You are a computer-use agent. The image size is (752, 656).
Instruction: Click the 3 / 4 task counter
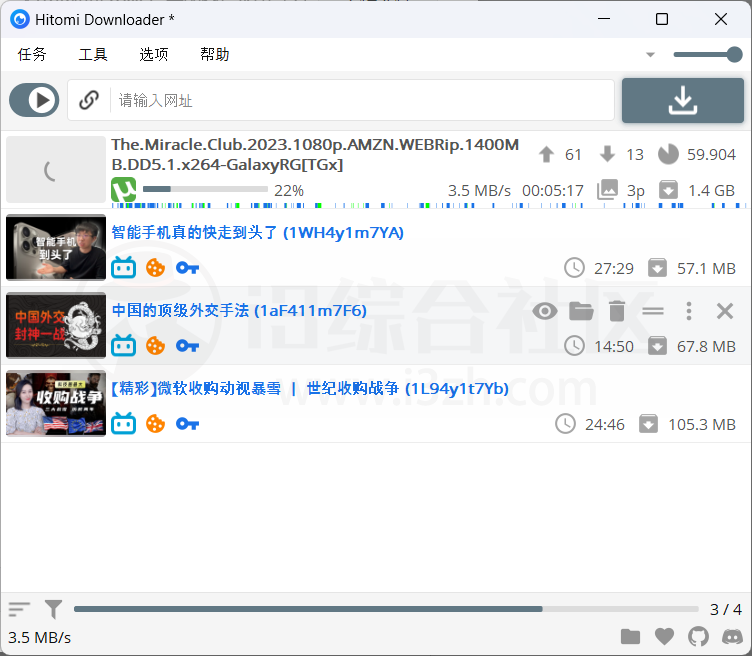coord(726,609)
